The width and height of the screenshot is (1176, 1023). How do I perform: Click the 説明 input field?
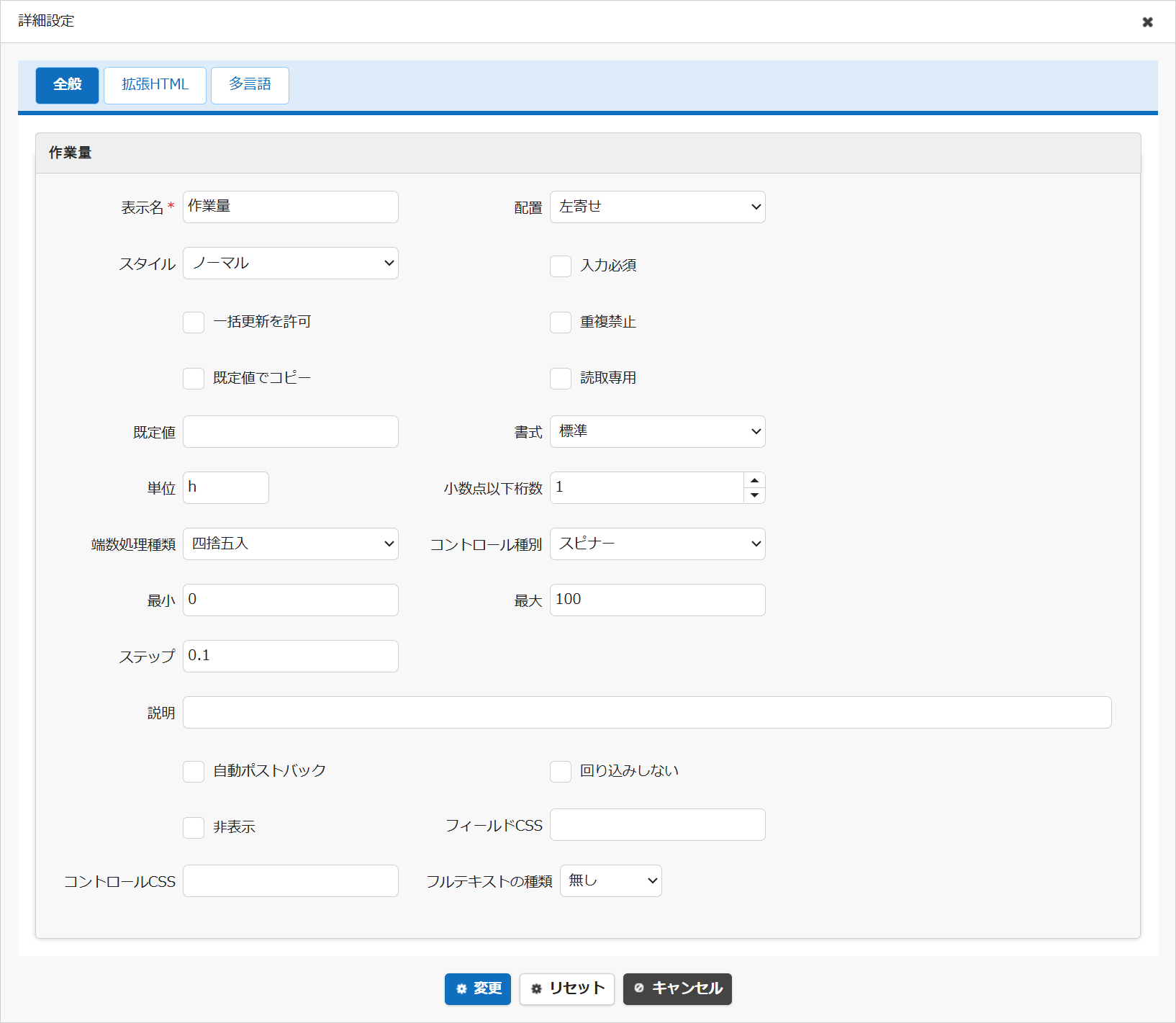(647, 712)
